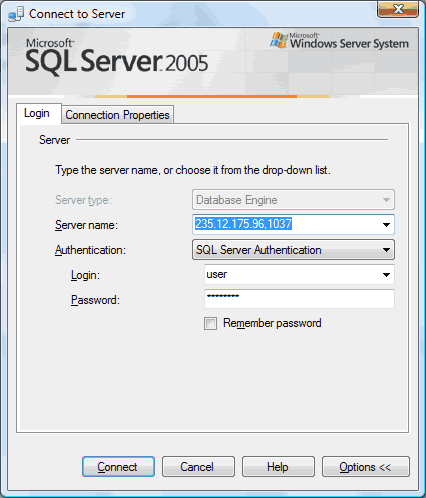This screenshot has width=426, height=498.
Task: Click the 'Server name:' label
Action: 86,225
